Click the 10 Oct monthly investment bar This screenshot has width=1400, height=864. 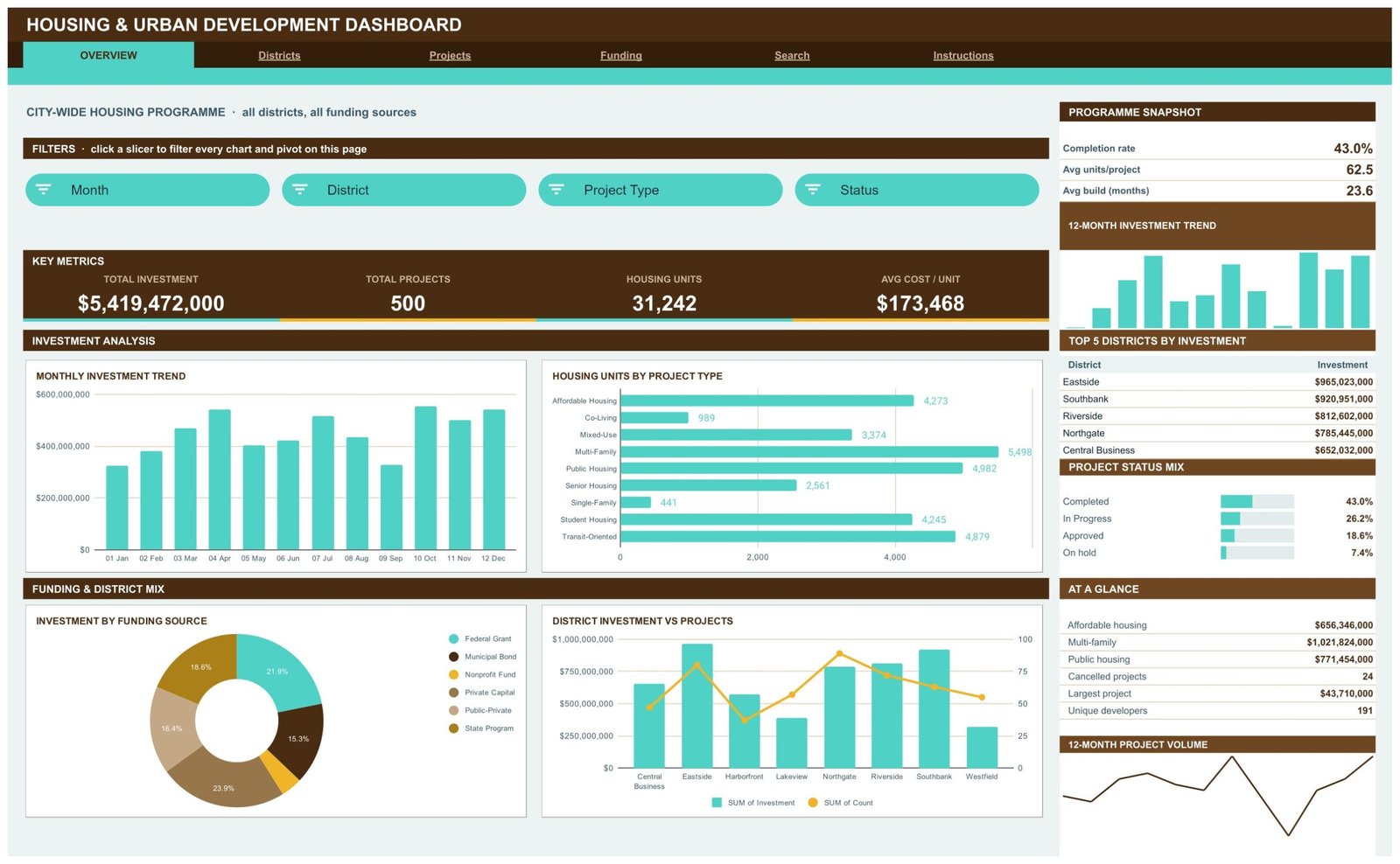[x=425, y=477]
